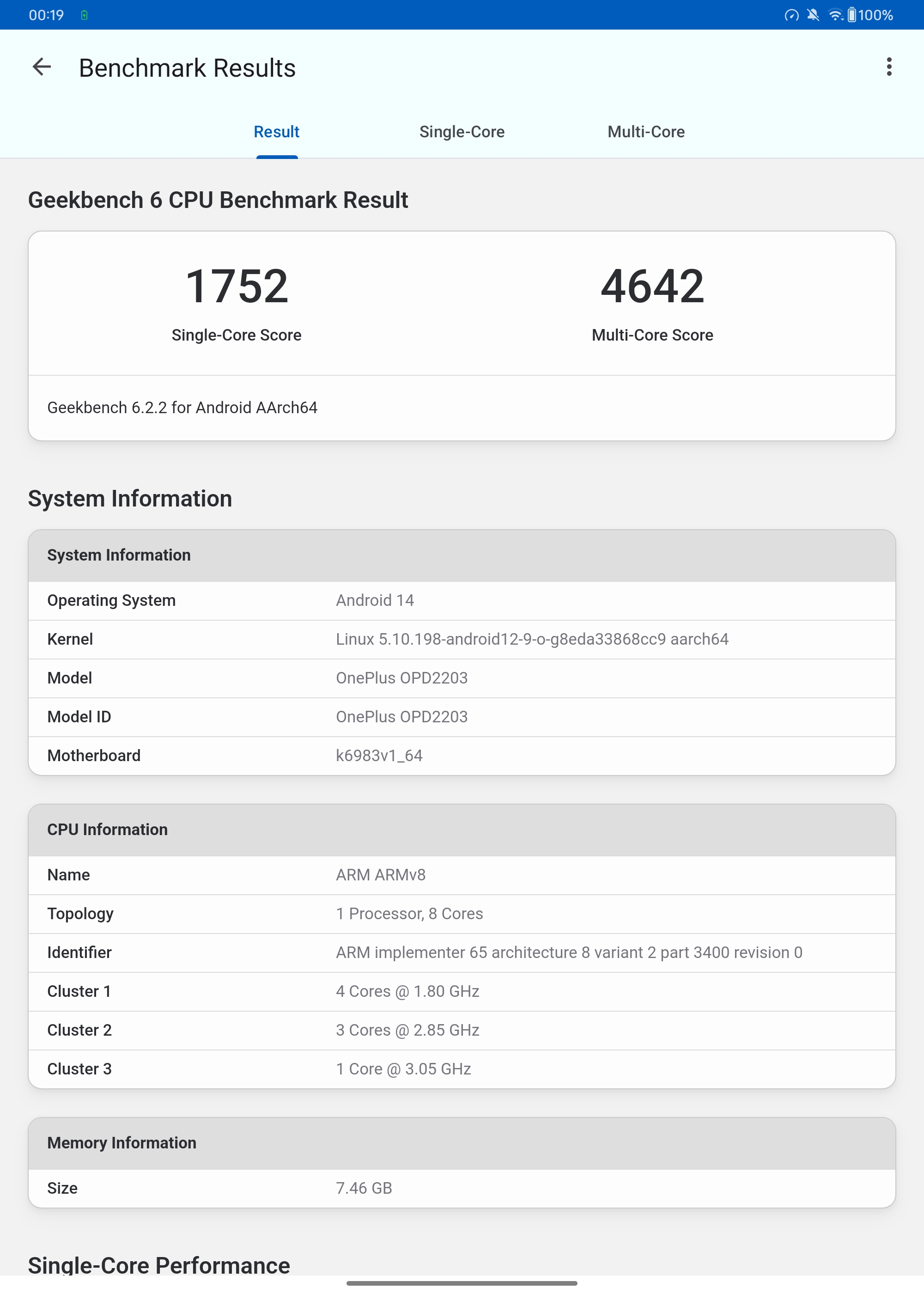Tap the muted notifications bell icon
924x1294 pixels.
[x=813, y=15]
